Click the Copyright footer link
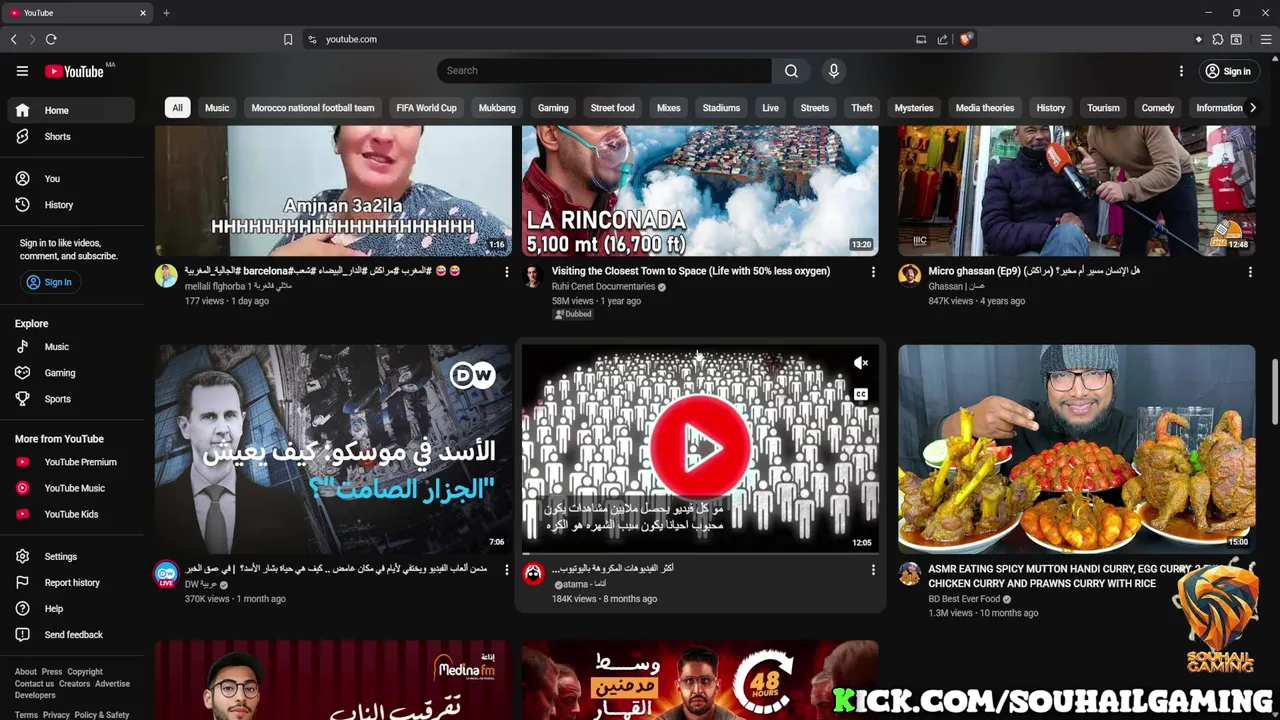This screenshot has height=720, width=1280. pyautogui.click(x=85, y=672)
